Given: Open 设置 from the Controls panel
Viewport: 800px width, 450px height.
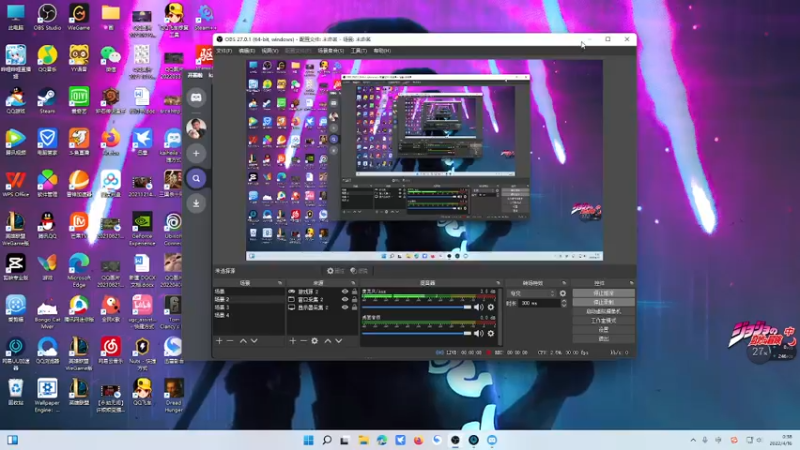Looking at the screenshot, I should click(604, 330).
